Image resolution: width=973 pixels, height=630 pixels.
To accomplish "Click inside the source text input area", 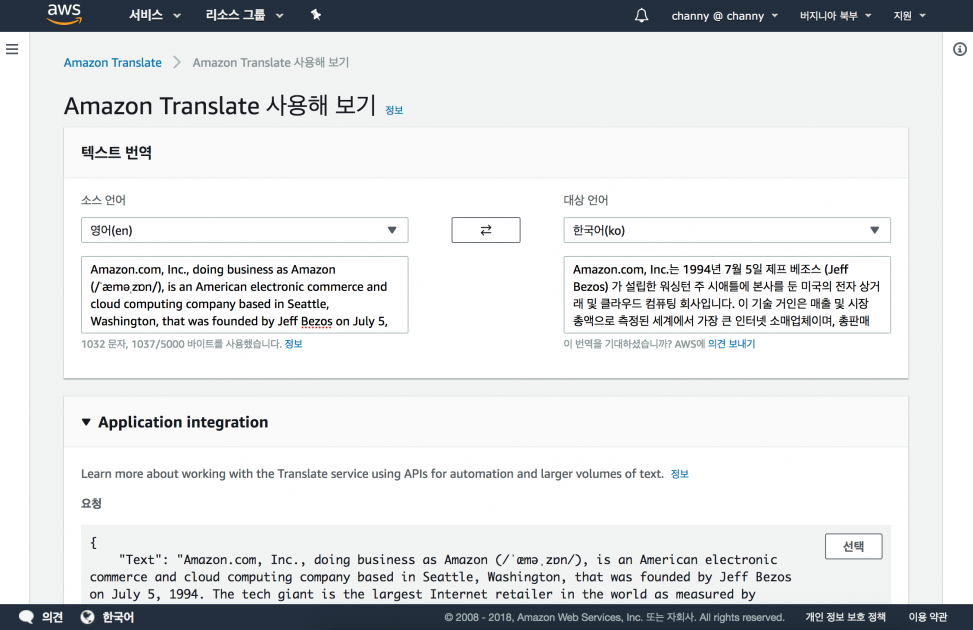I will (244, 295).
